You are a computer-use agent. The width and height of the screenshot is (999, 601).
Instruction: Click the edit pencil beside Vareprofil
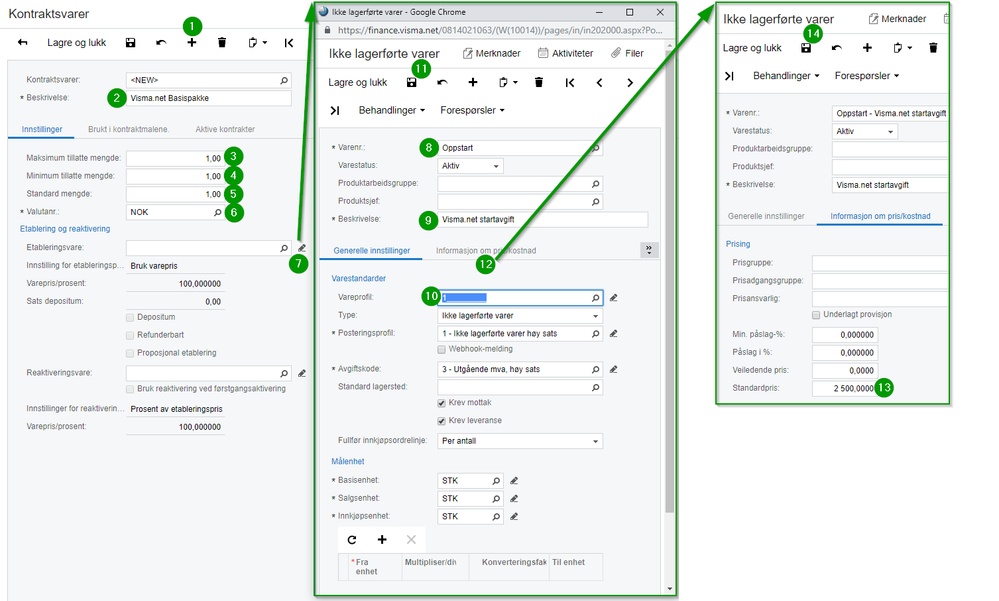pyautogui.click(x=614, y=298)
